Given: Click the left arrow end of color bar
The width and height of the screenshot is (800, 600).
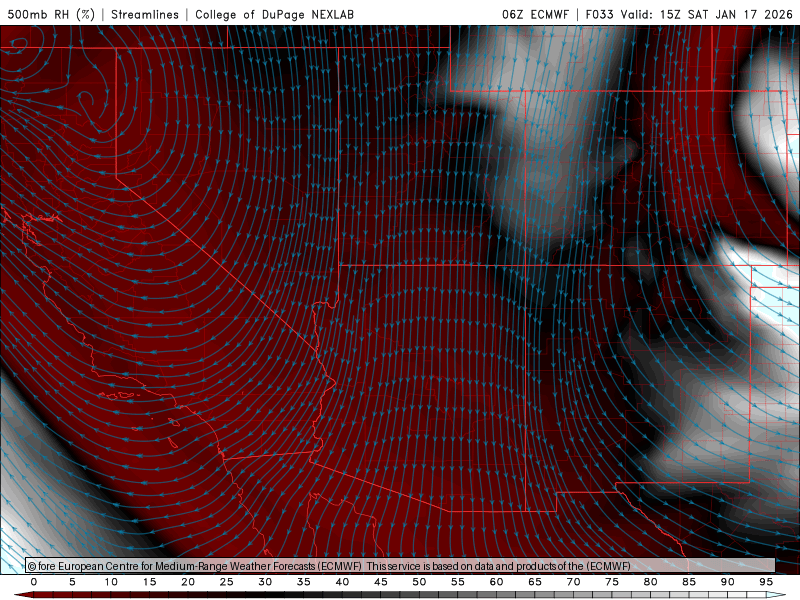Looking at the screenshot, I should coord(23,595).
